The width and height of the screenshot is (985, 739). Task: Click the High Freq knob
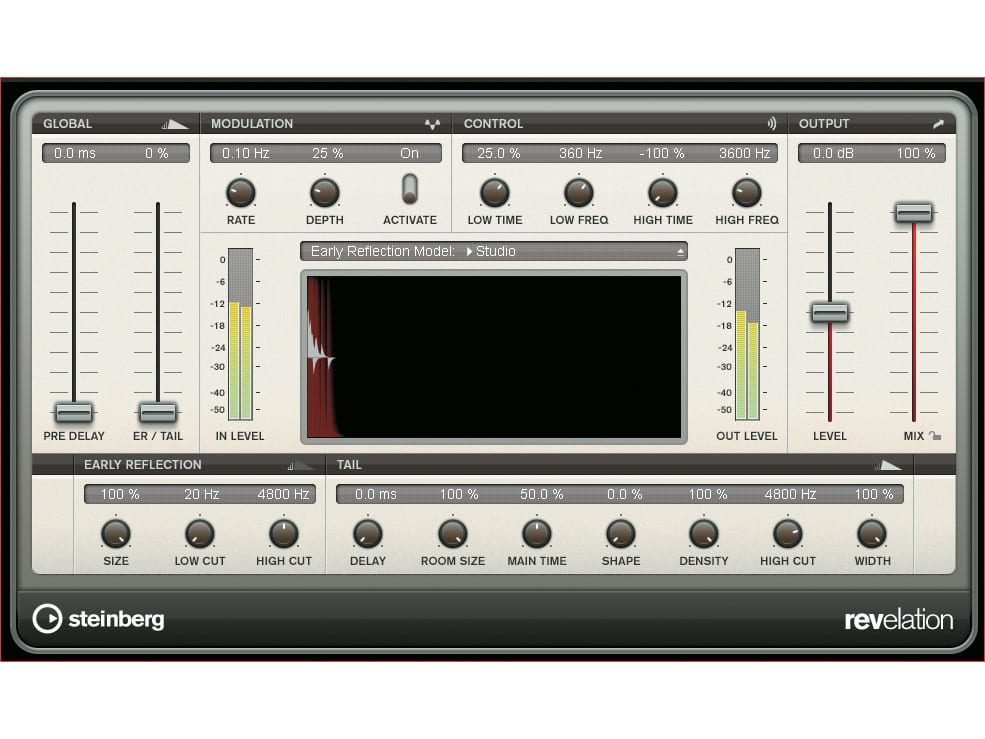pos(747,192)
